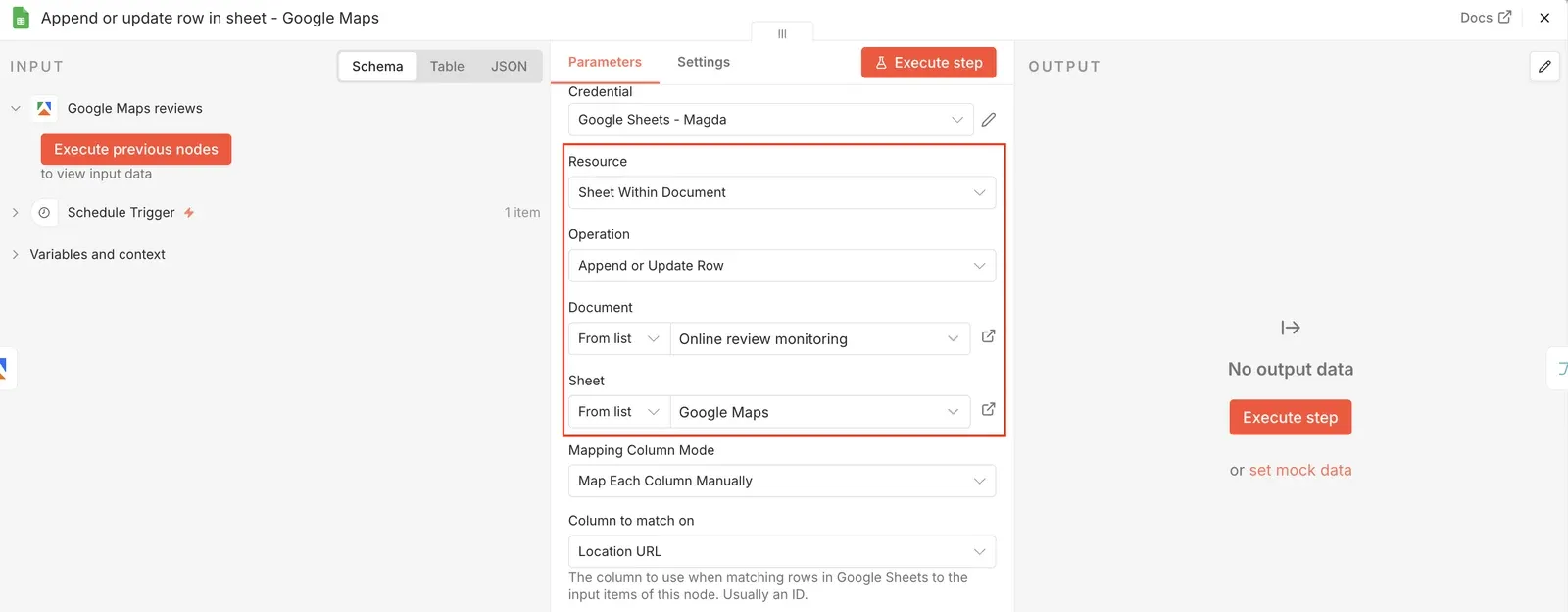The height and width of the screenshot is (612, 1568).
Task: Open the Settings tab
Action: [704, 62]
